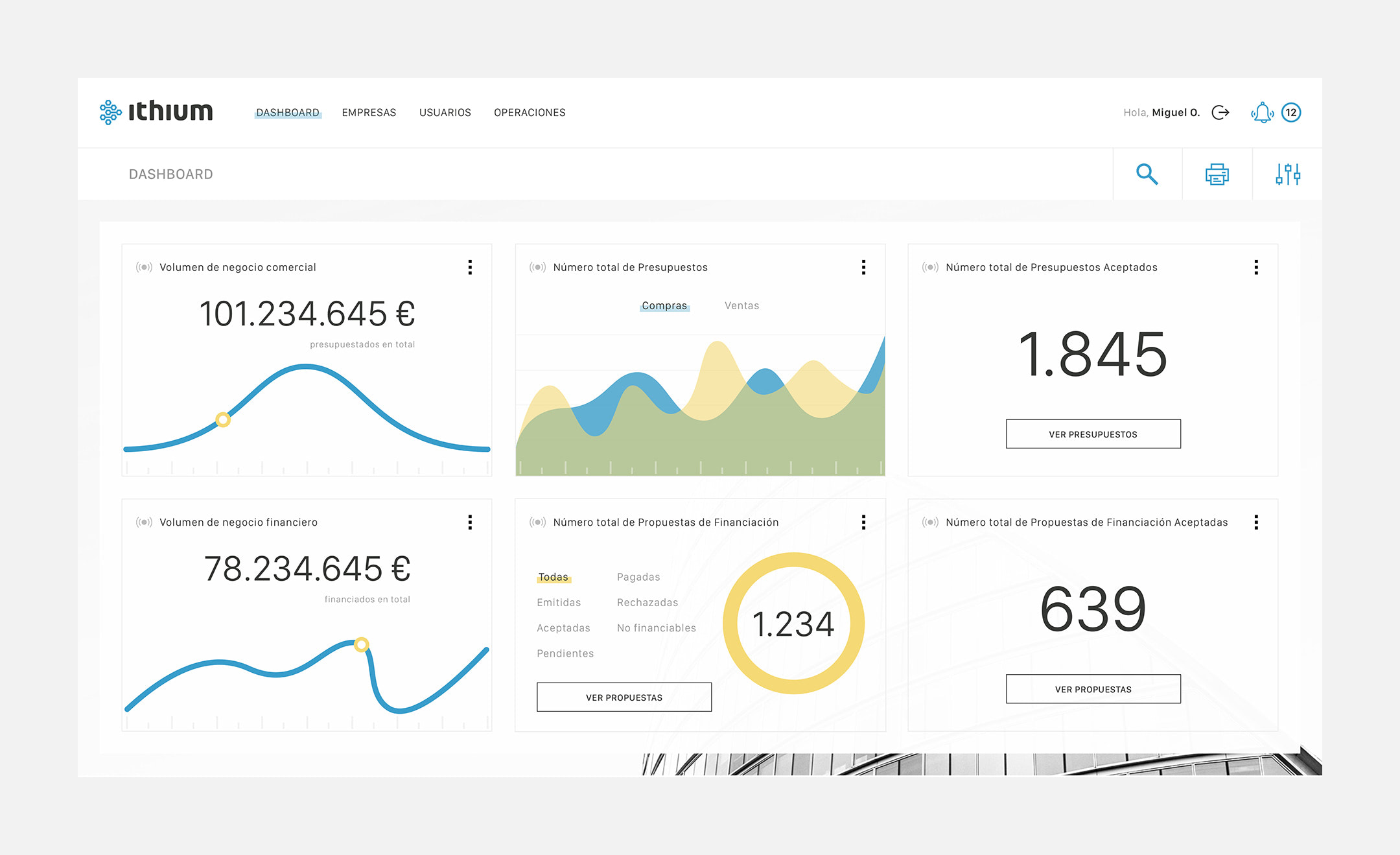Open the filter sliders settings icon
Screen dimensions: 1400x855
pyautogui.click(x=1287, y=174)
